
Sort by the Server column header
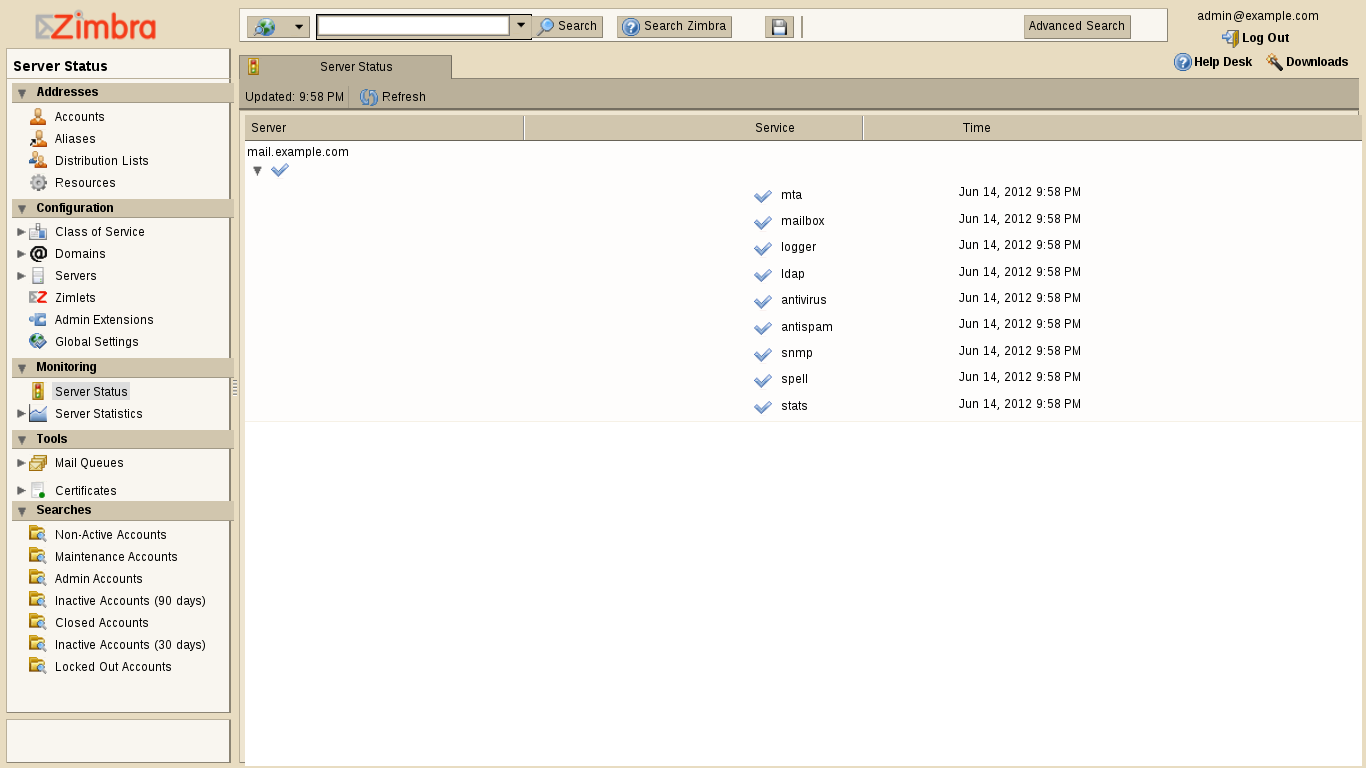tap(384, 128)
